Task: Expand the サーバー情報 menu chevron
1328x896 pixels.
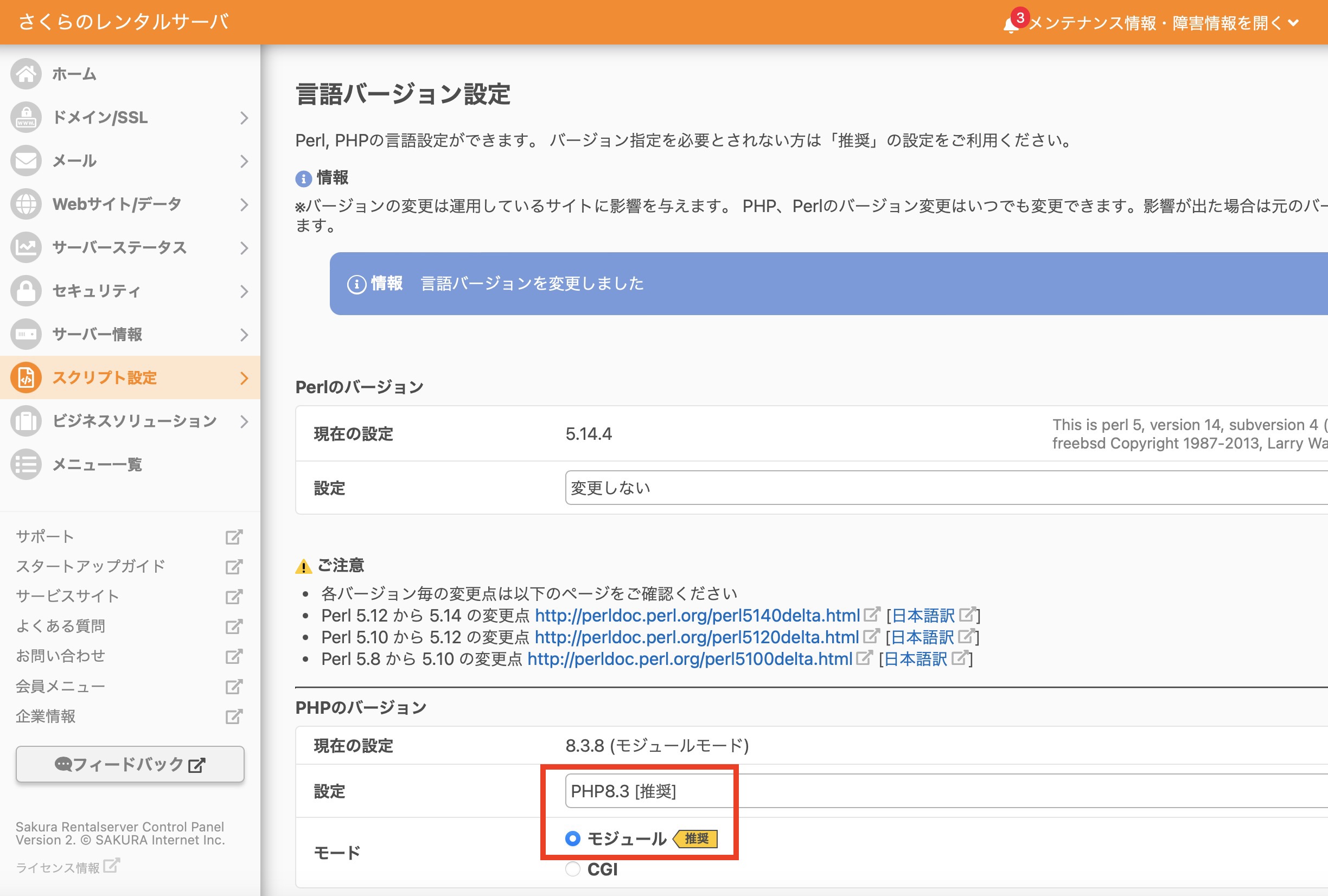Action: (x=244, y=335)
